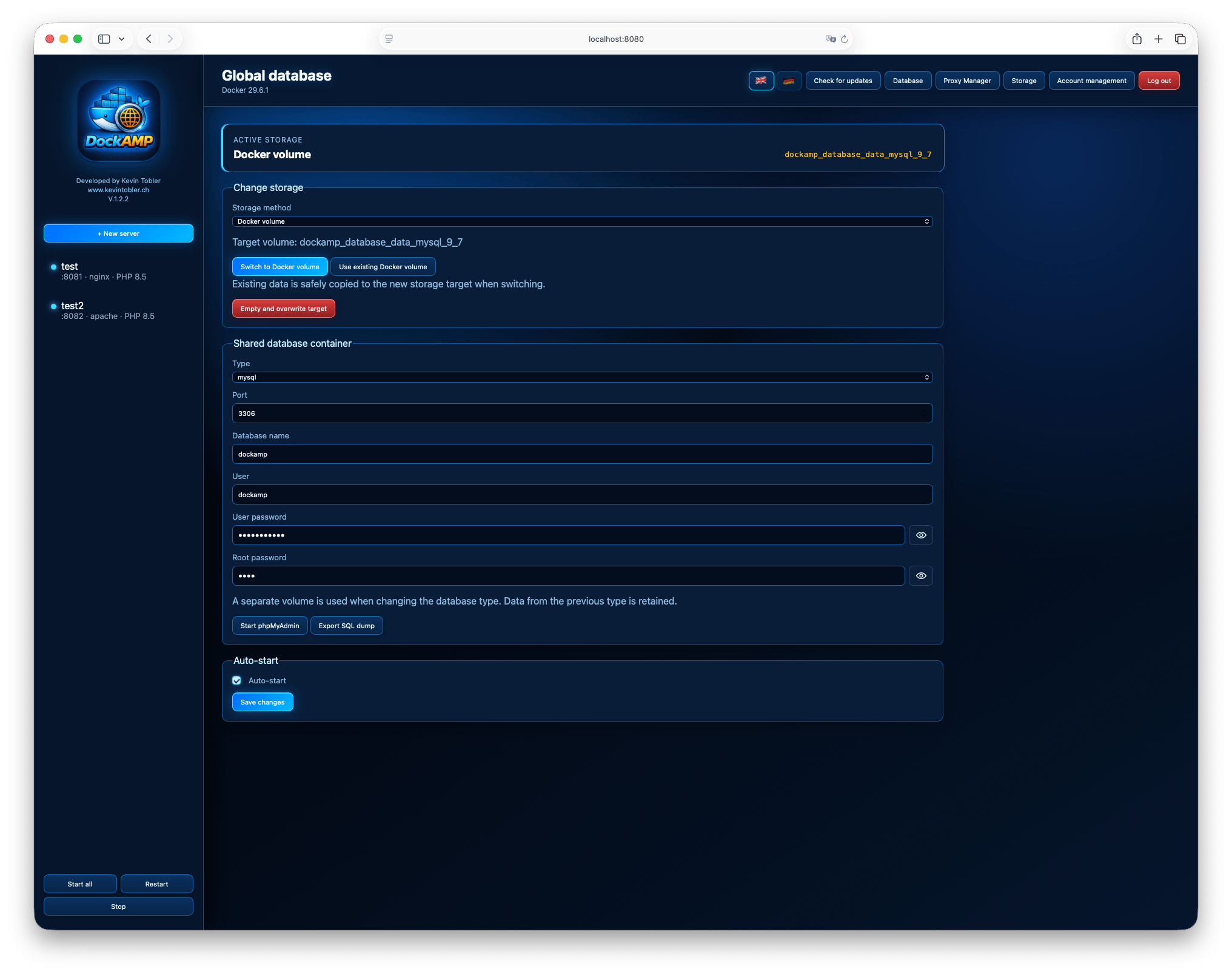
Task: Open the sidebar menu chevron in Safari
Action: 122,39
